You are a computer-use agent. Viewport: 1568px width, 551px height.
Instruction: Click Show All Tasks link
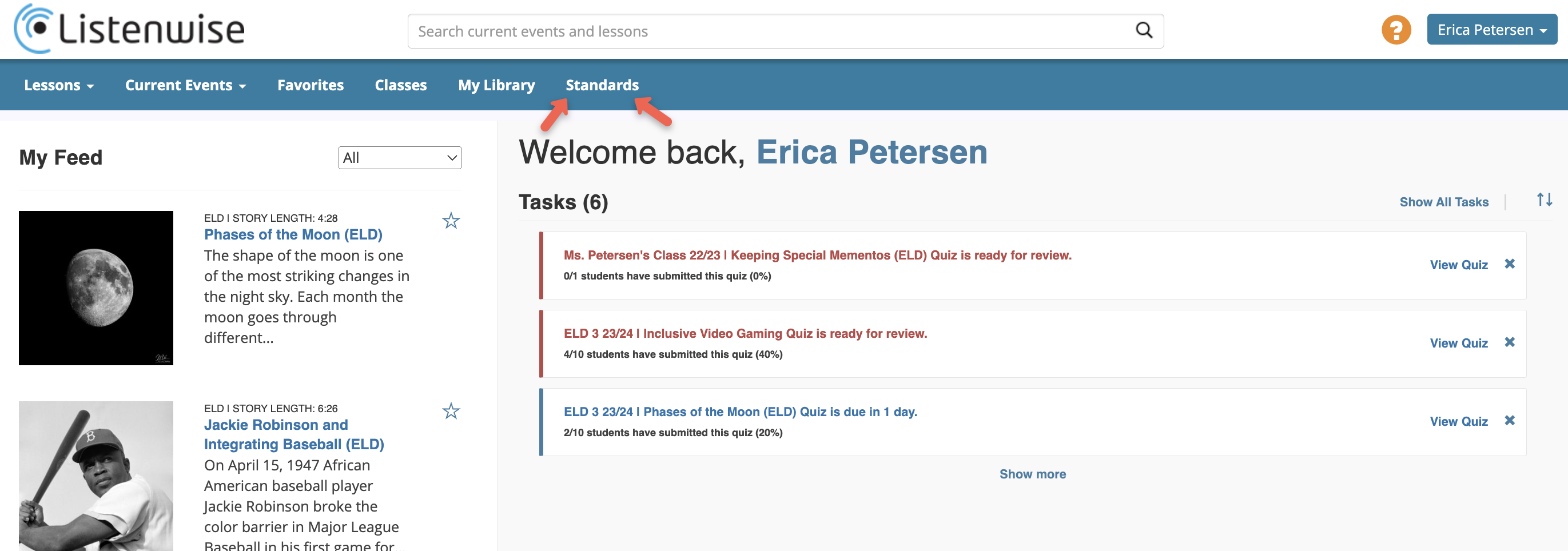click(x=1443, y=202)
